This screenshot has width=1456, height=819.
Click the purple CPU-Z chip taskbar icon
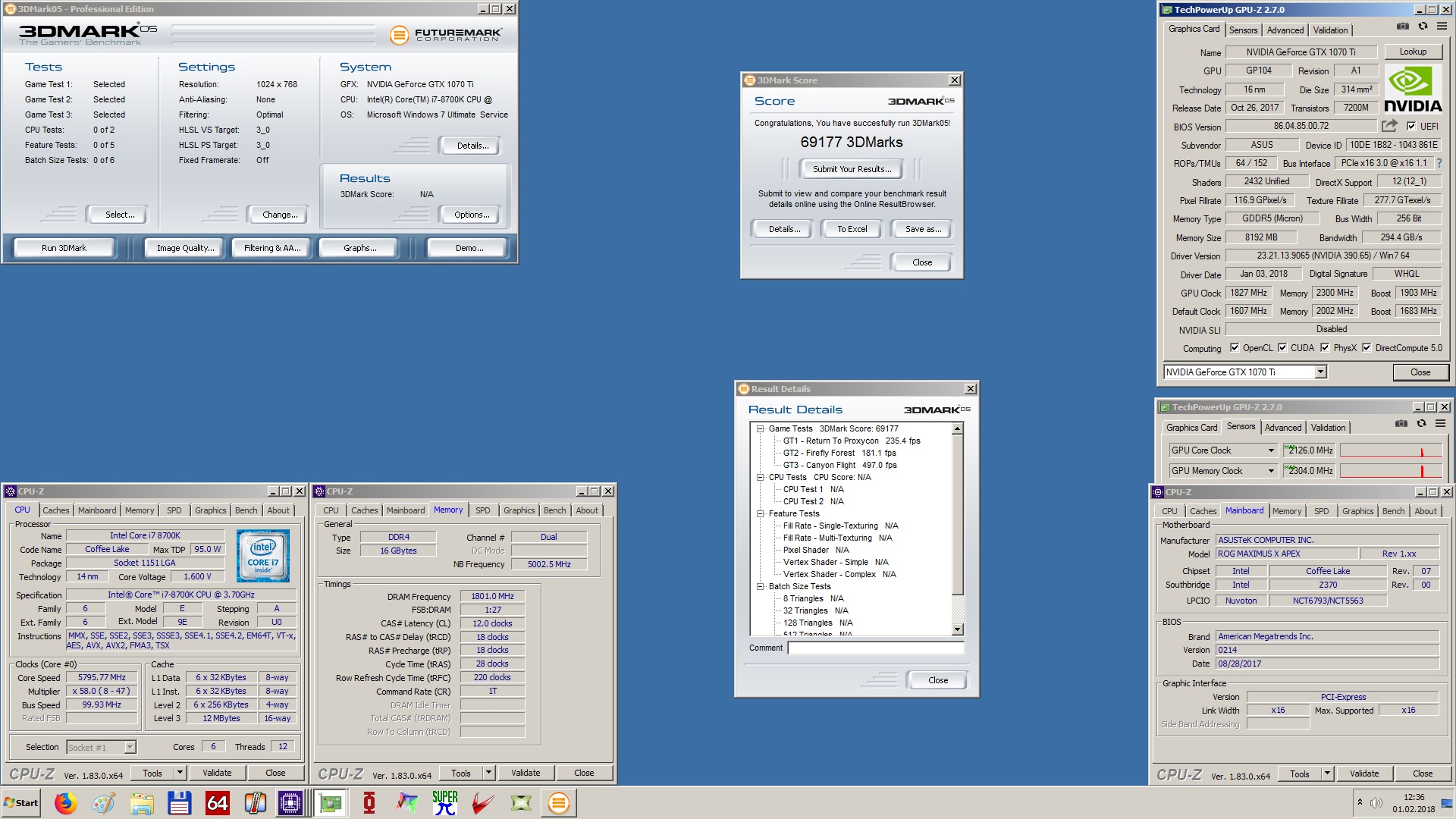(x=290, y=802)
